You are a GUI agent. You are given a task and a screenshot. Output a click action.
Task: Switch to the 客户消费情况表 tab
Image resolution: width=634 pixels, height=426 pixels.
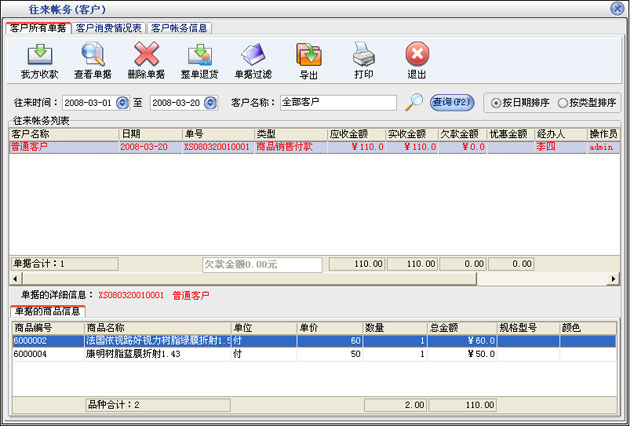[109, 28]
